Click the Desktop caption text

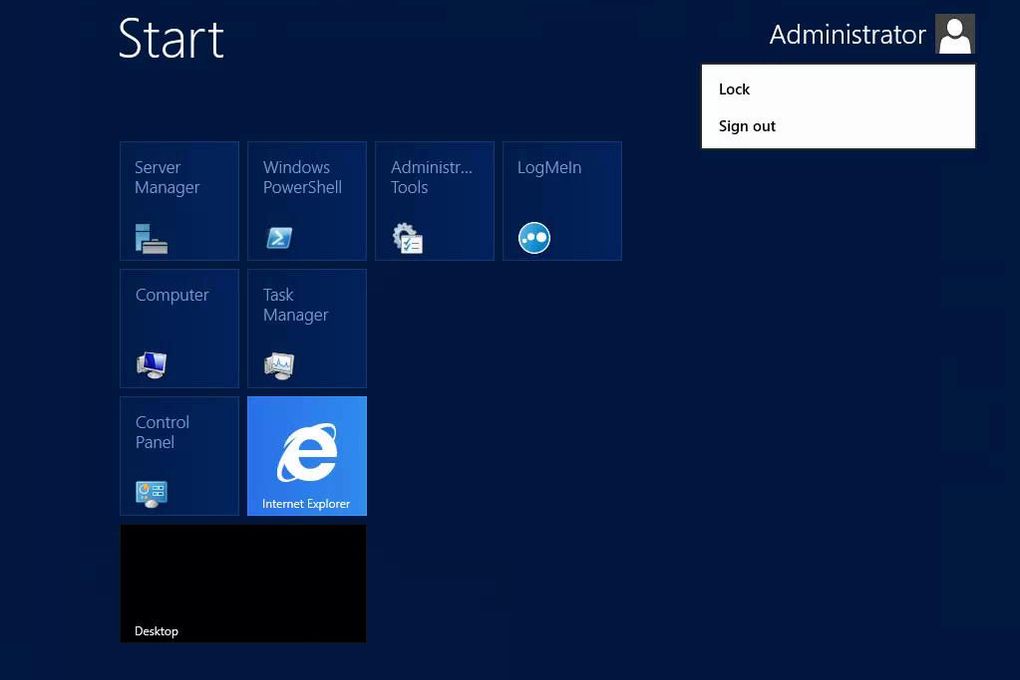[156, 631]
